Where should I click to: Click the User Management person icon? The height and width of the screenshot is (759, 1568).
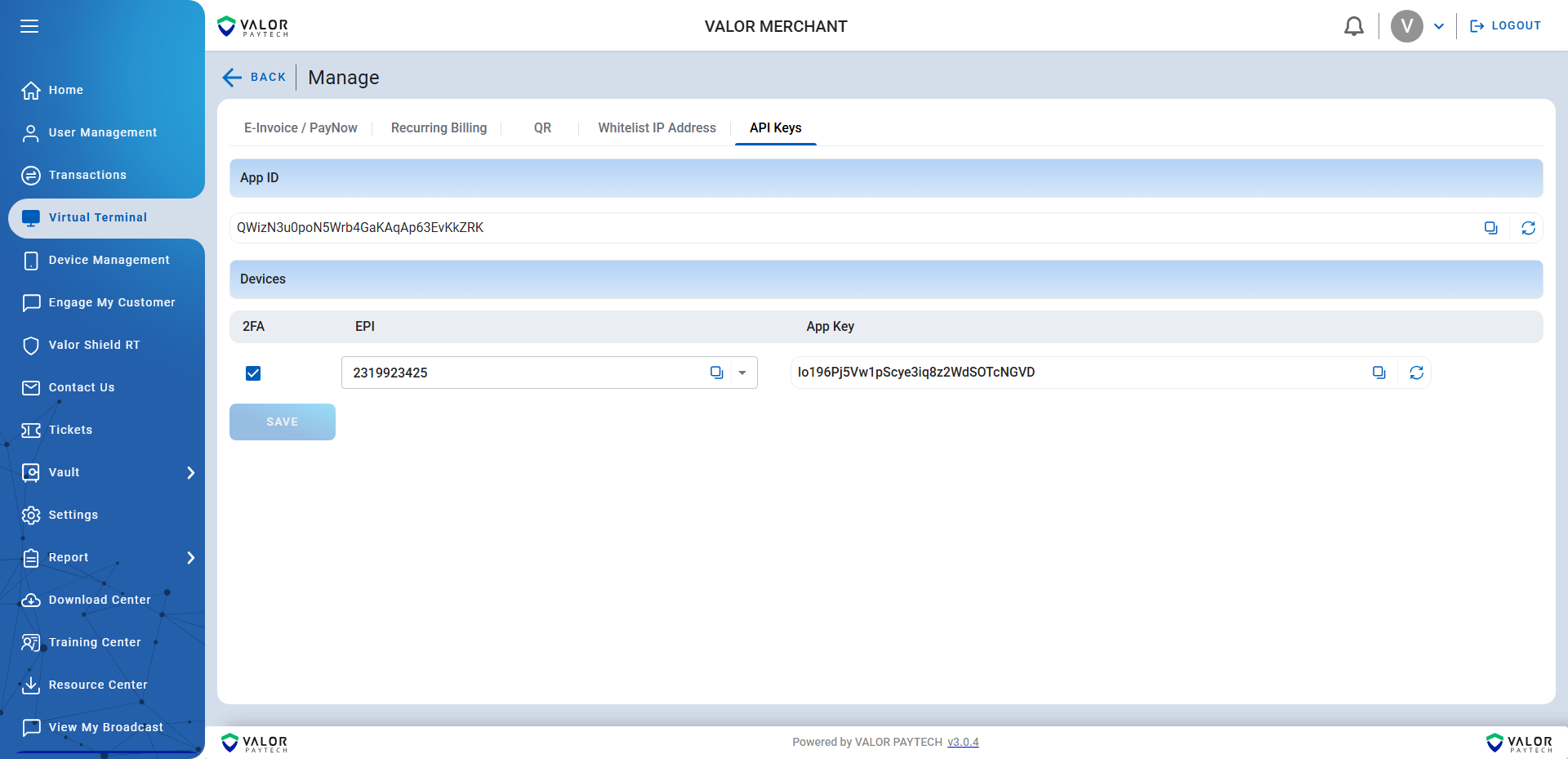pyautogui.click(x=31, y=132)
